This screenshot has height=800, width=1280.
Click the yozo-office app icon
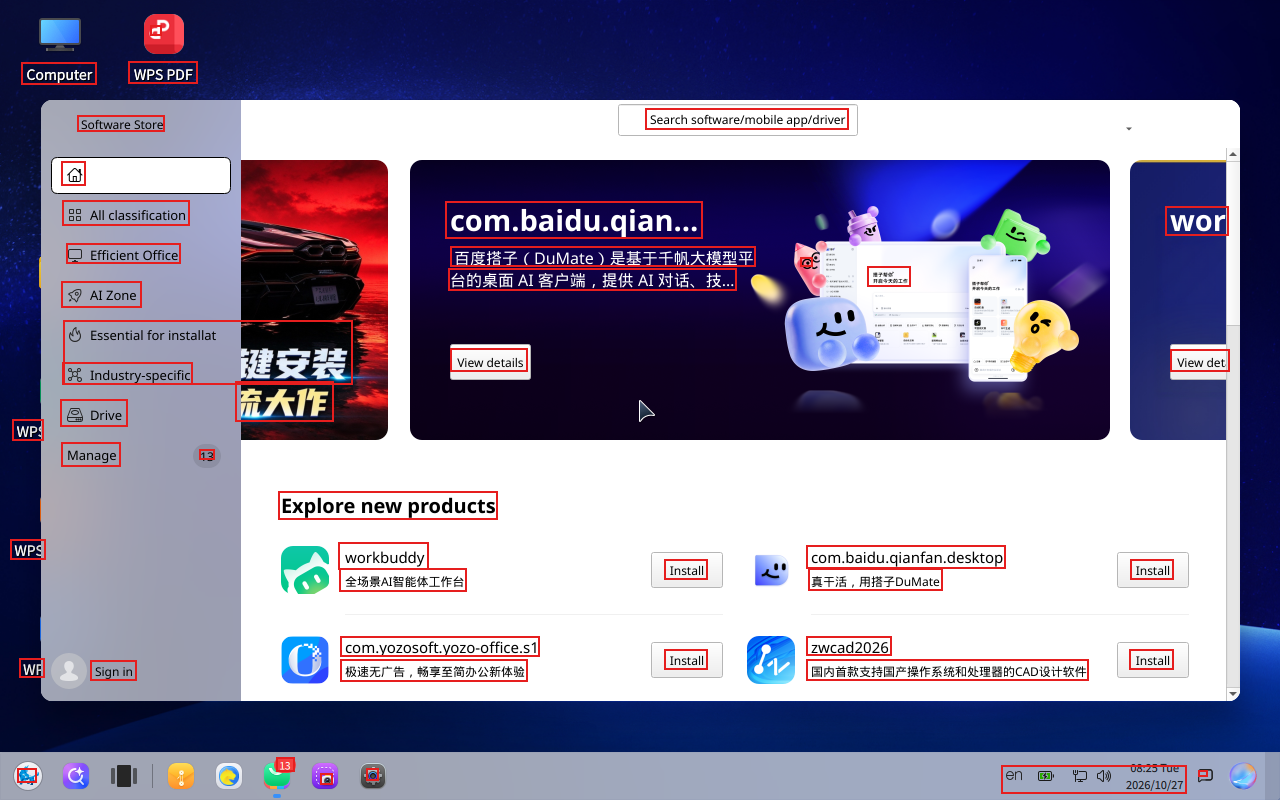(x=305, y=660)
